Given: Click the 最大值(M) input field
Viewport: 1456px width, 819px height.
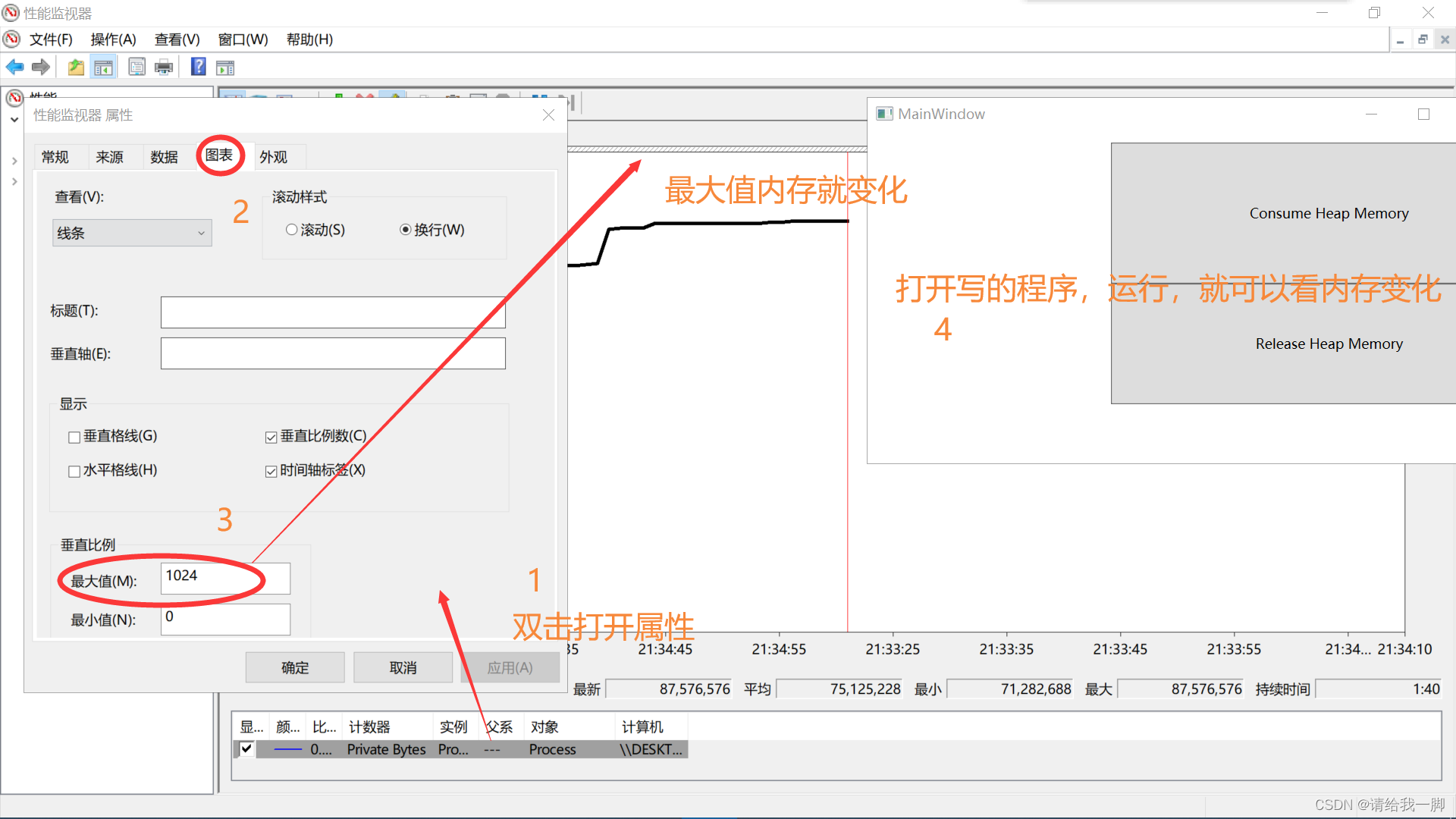Looking at the screenshot, I should (225, 578).
